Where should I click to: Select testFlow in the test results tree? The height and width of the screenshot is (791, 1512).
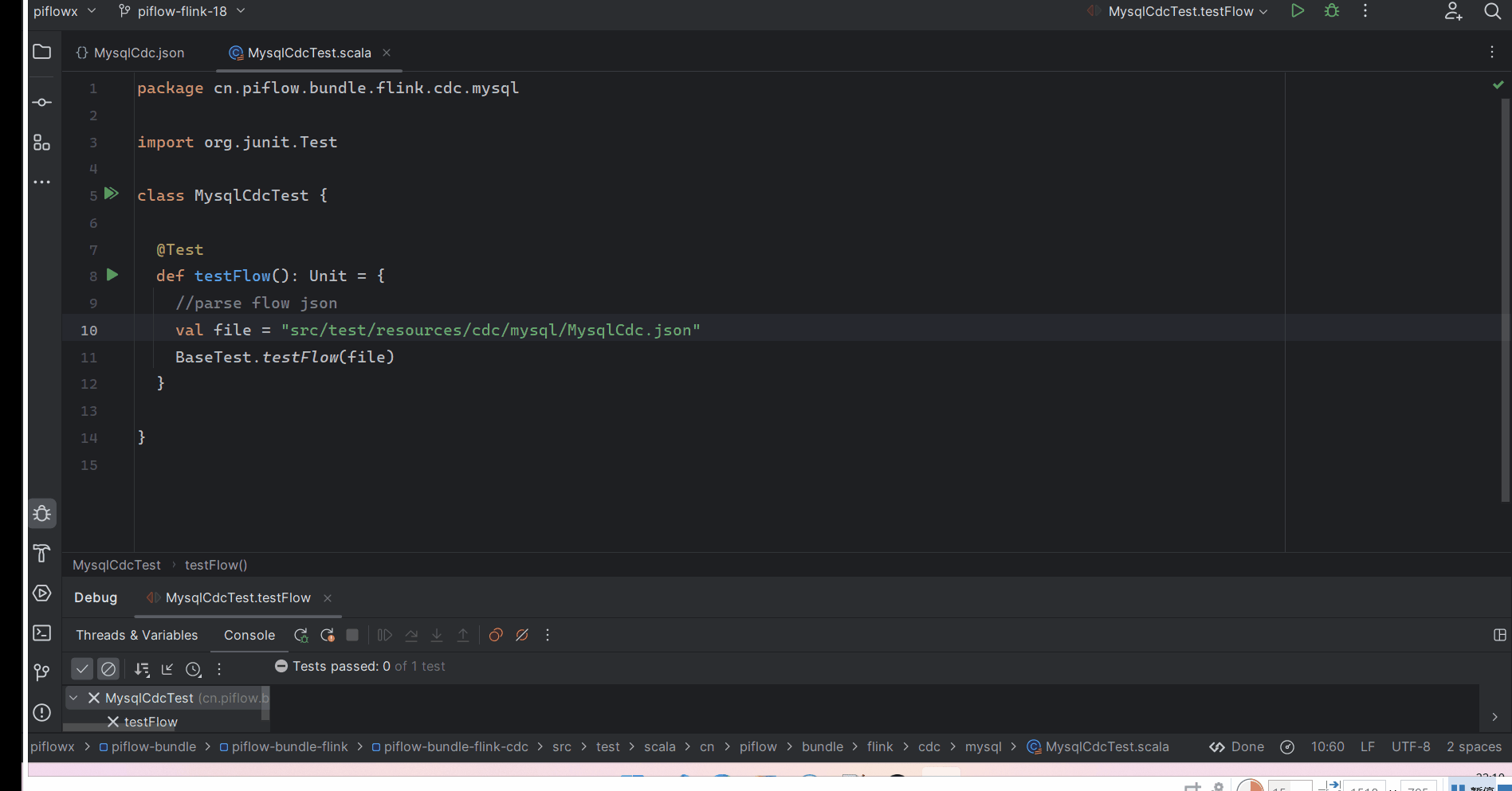(x=151, y=722)
